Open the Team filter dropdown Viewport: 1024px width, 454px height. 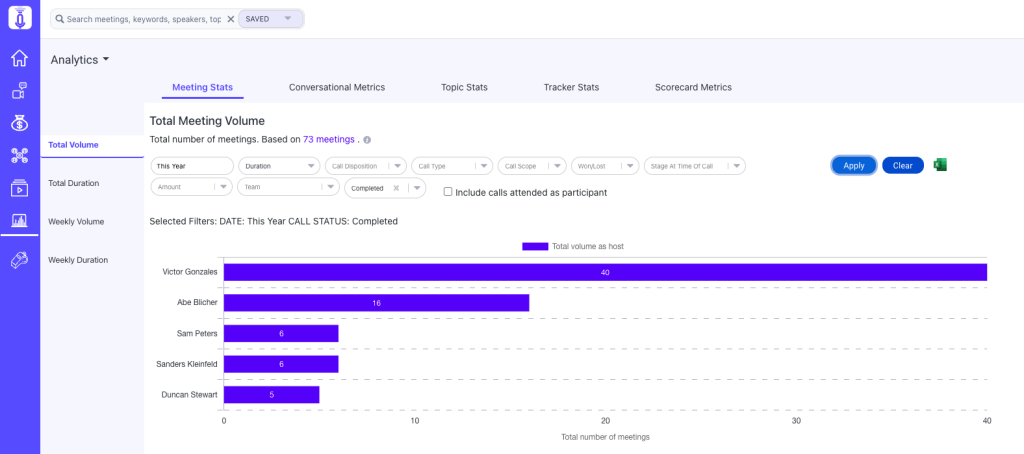click(288, 187)
